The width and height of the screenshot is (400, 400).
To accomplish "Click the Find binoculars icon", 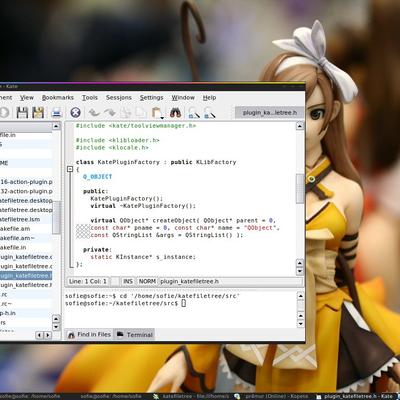I will point(175,113).
